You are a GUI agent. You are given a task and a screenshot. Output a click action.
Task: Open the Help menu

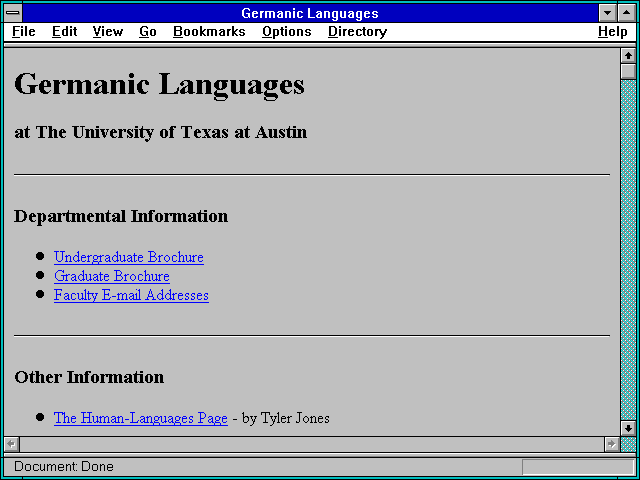[613, 31]
